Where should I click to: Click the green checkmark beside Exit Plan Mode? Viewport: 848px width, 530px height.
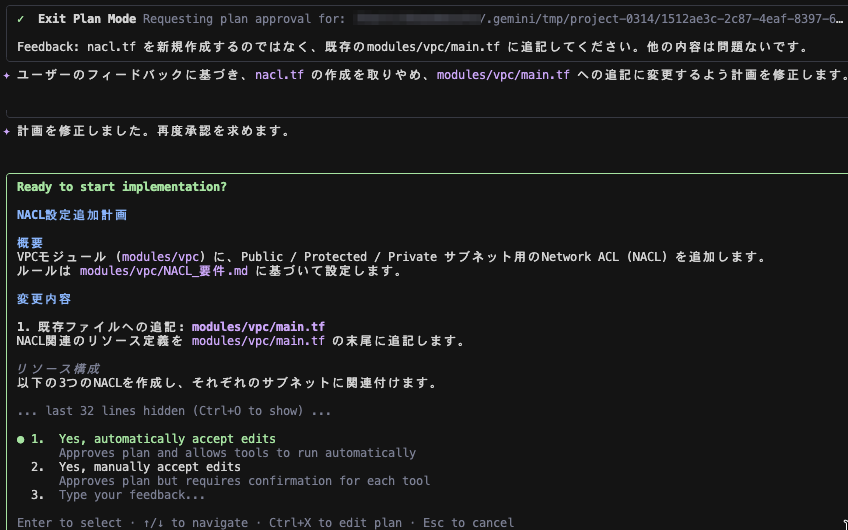pyautogui.click(x=22, y=19)
